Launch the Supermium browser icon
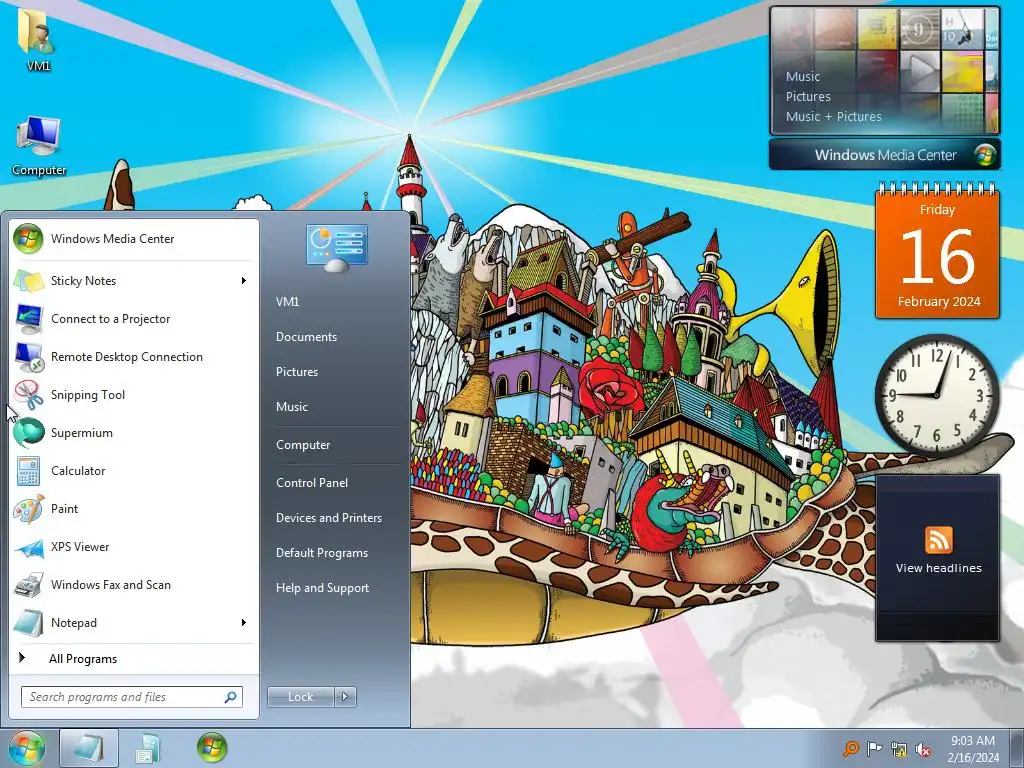 click(x=28, y=432)
